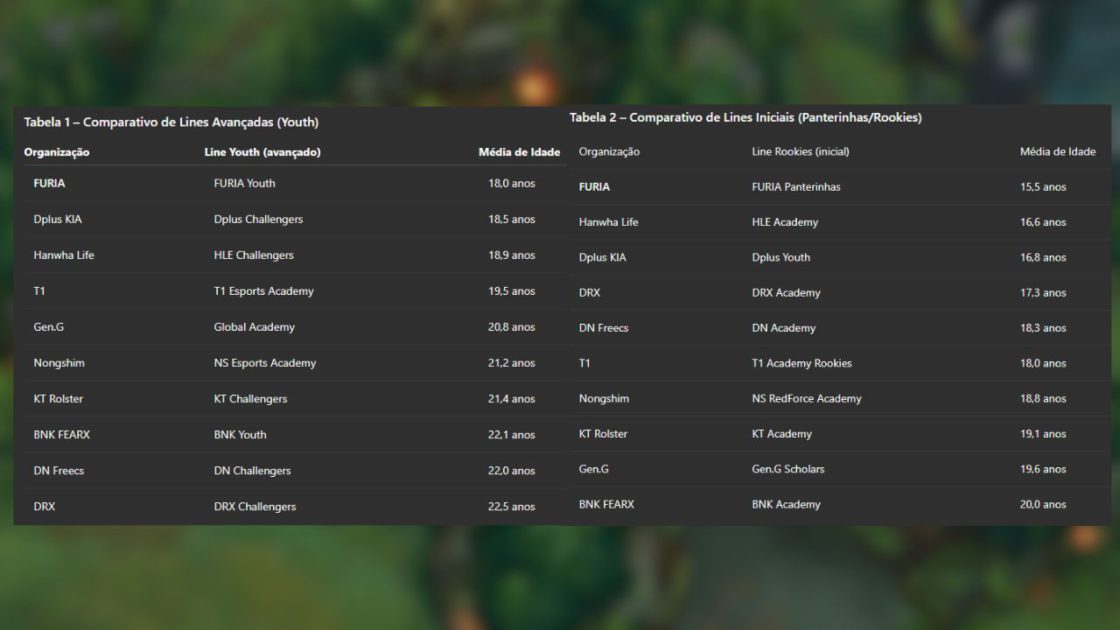Click the '22,5 anos' age value
Screen dimensions: 1120x630
(511, 507)
